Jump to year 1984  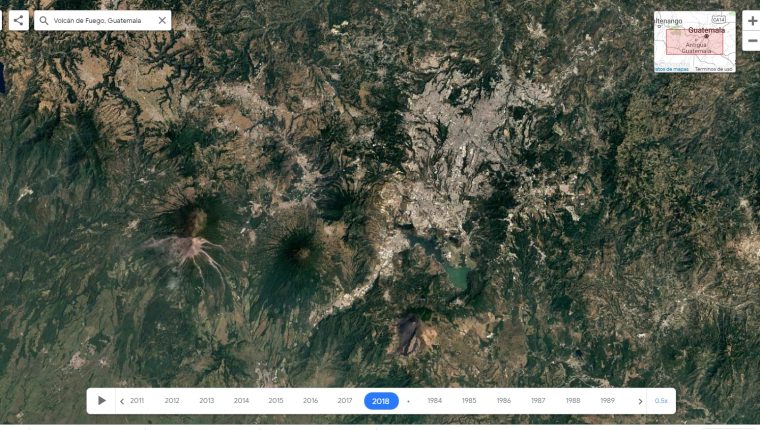click(x=434, y=401)
